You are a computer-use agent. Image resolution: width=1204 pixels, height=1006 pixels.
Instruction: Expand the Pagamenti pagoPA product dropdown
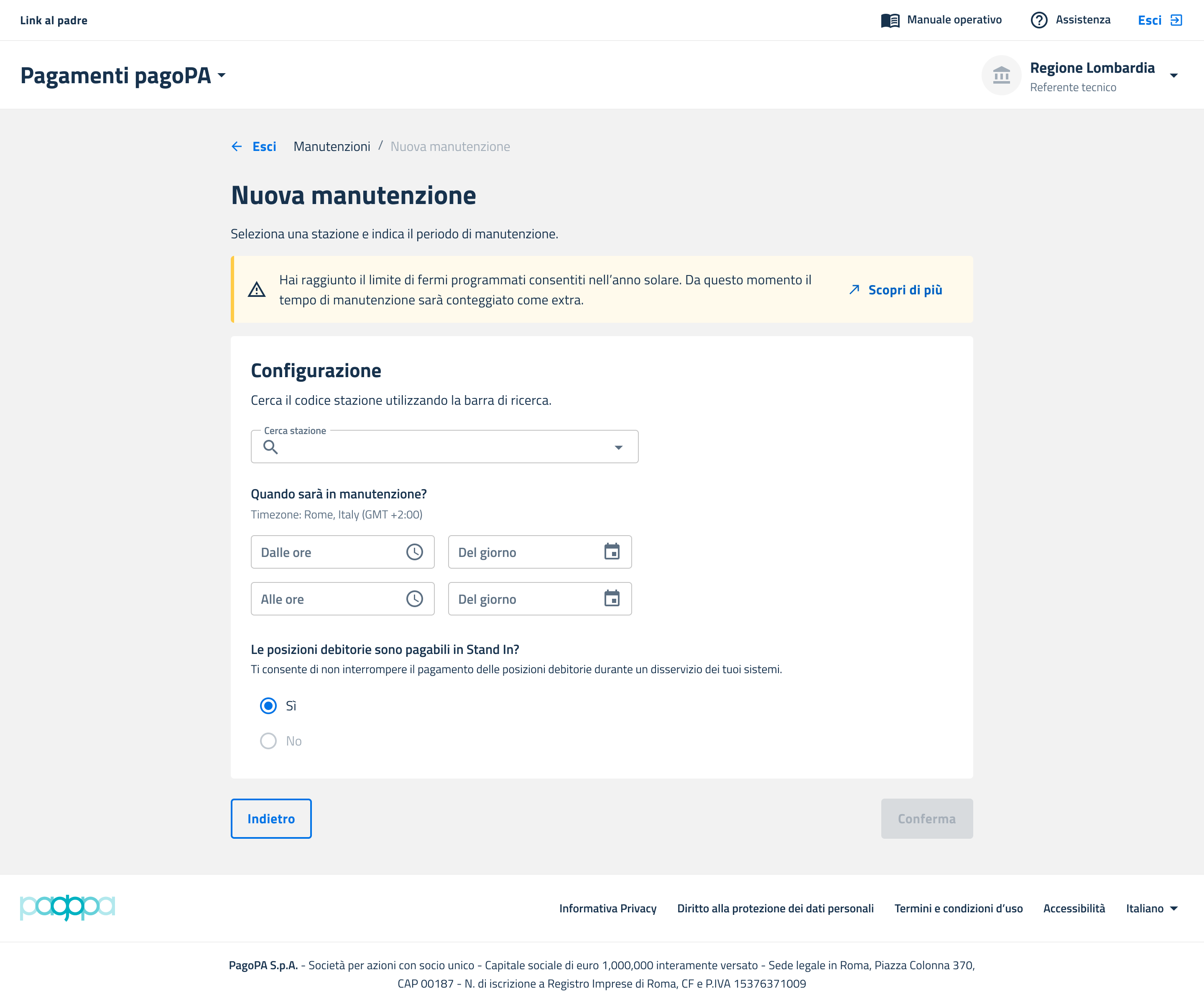pos(222,76)
